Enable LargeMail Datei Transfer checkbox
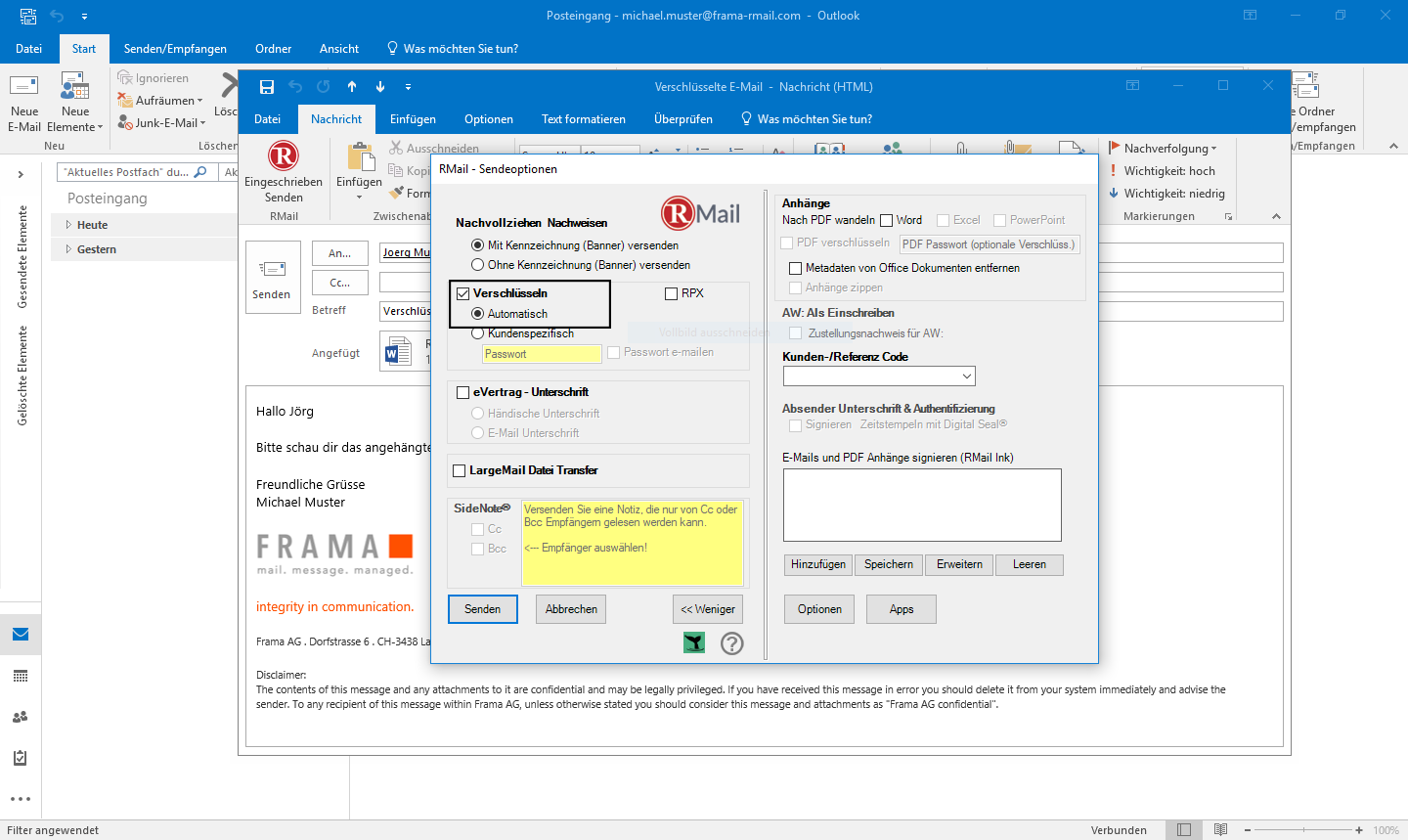 coord(460,470)
